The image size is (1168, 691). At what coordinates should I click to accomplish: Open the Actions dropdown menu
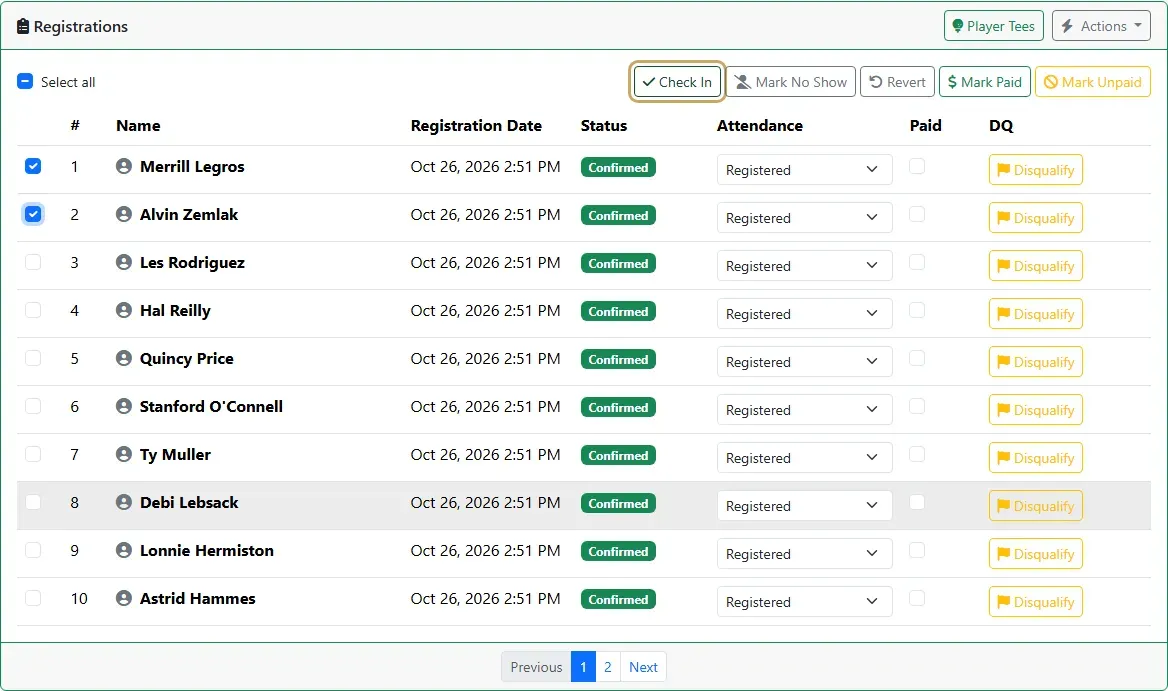(1101, 26)
